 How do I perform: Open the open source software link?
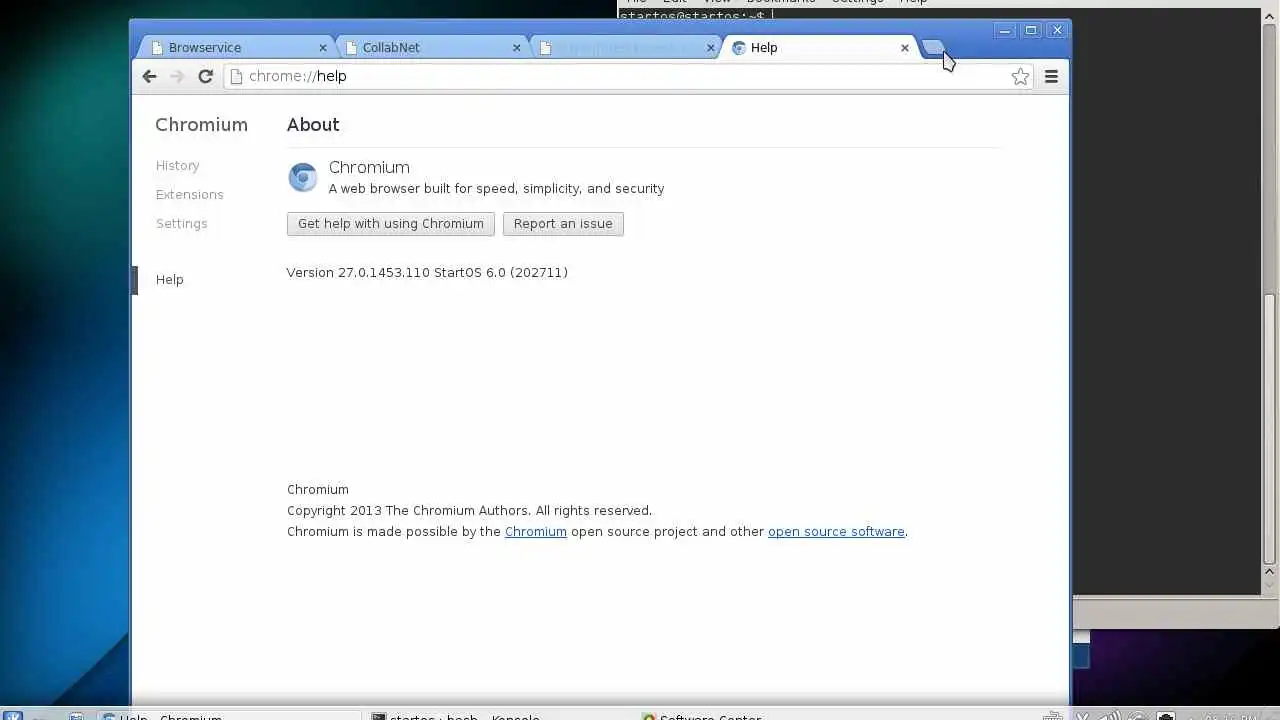tap(836, 531)
